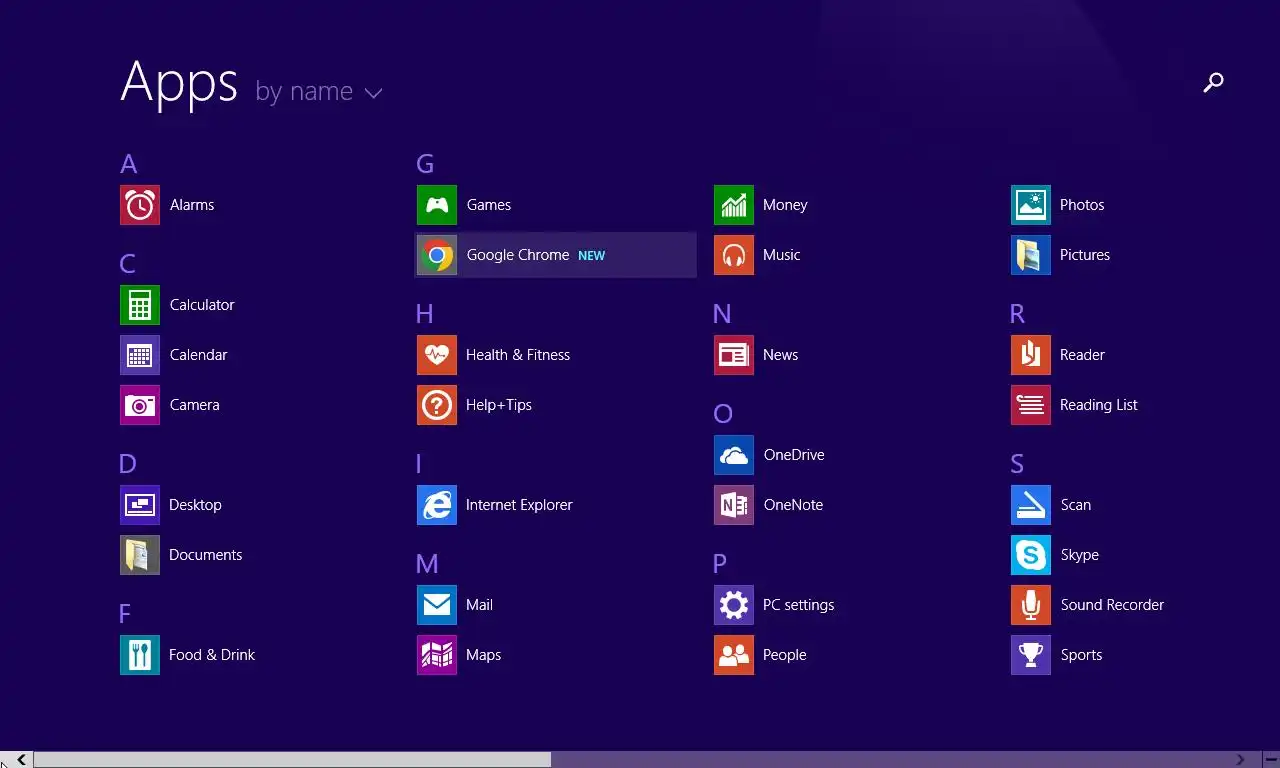Open the Documents folder icon
1280x768 pixels.
140,555
